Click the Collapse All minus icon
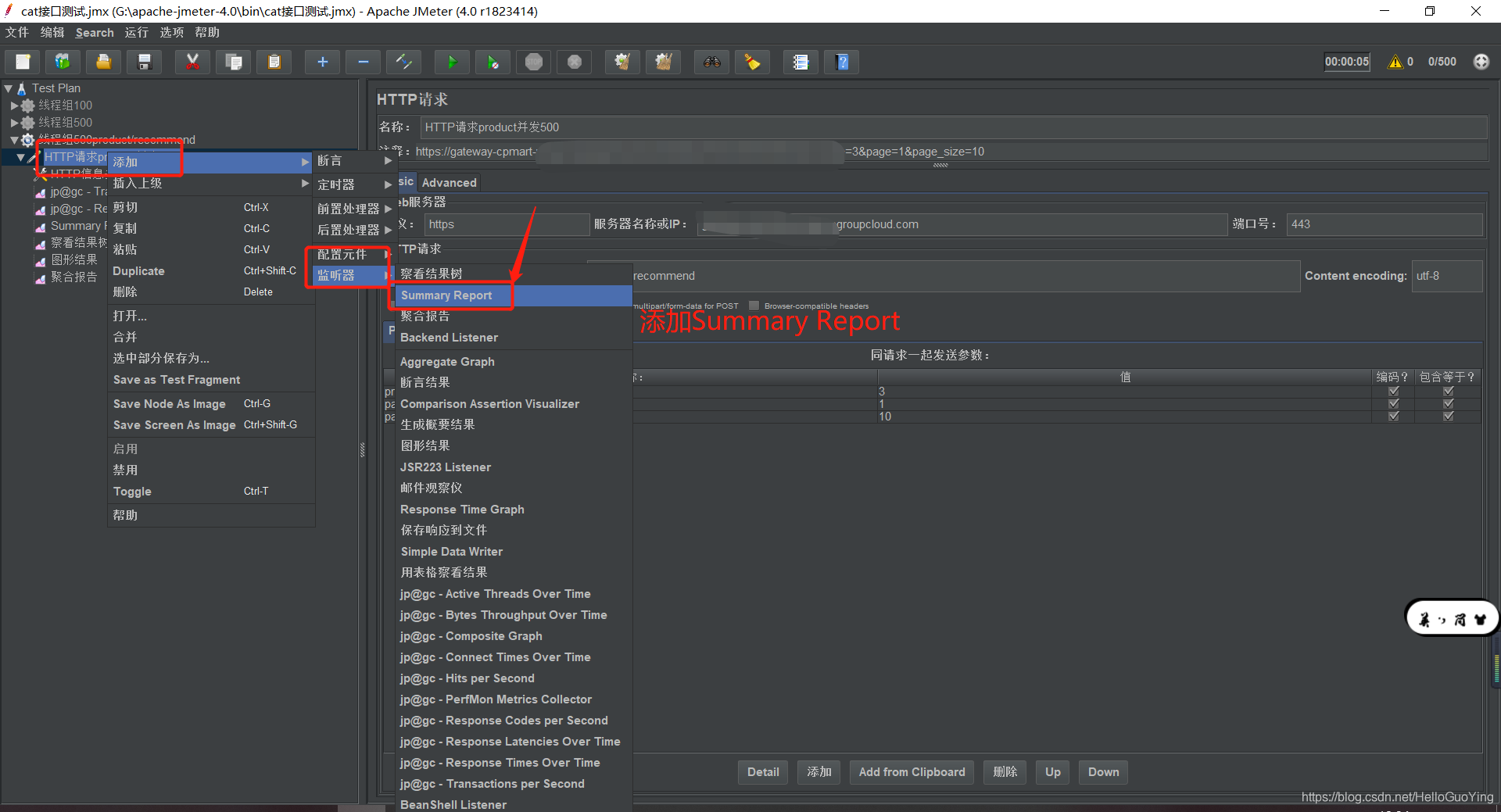 click(x=363, y=62)
